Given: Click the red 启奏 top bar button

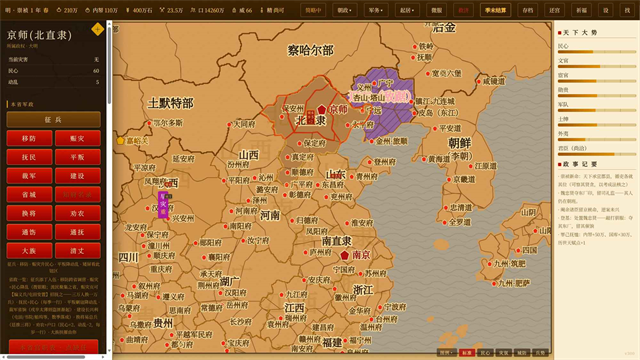Looking at the screenshot, I should pos(463,10).
